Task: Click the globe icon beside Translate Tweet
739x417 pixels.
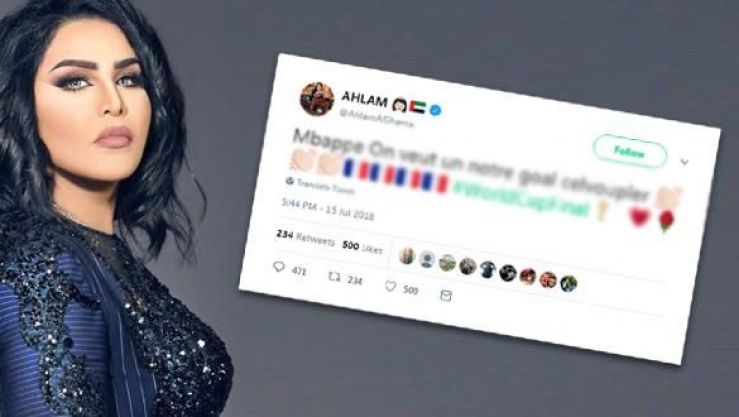Action: (290, 181)
